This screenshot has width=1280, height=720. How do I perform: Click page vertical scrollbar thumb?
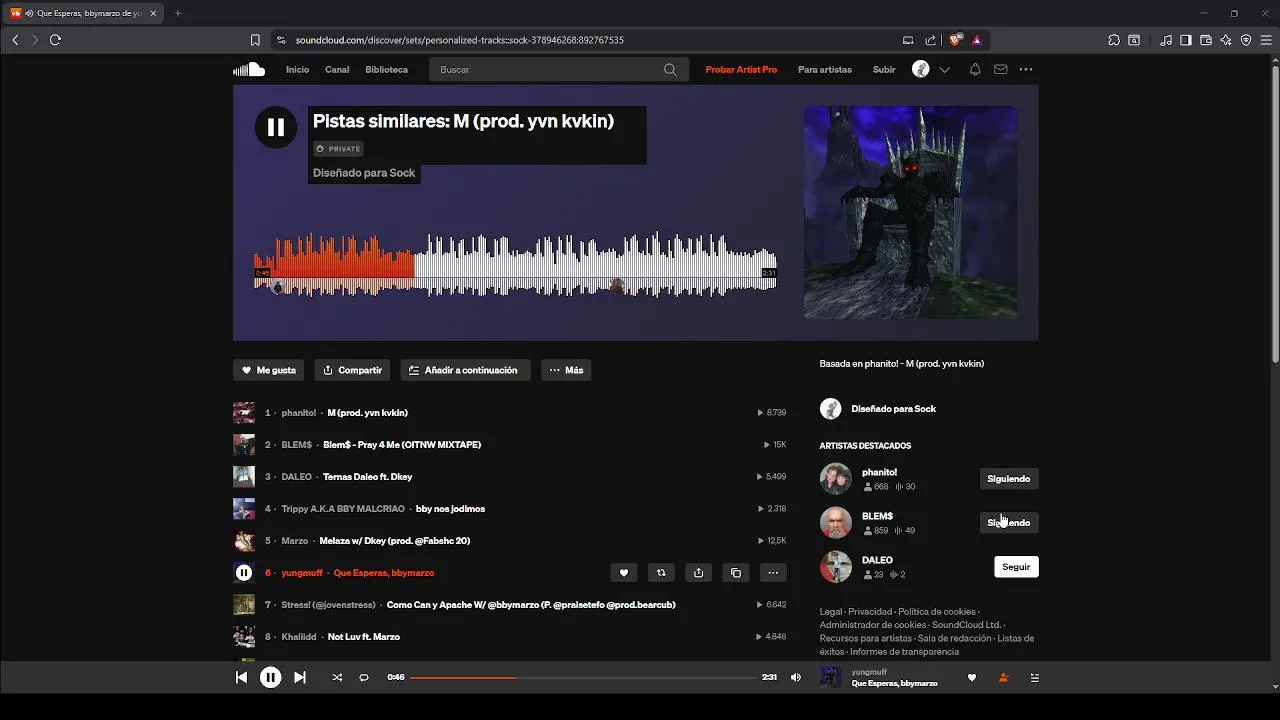click(1275, 214)
